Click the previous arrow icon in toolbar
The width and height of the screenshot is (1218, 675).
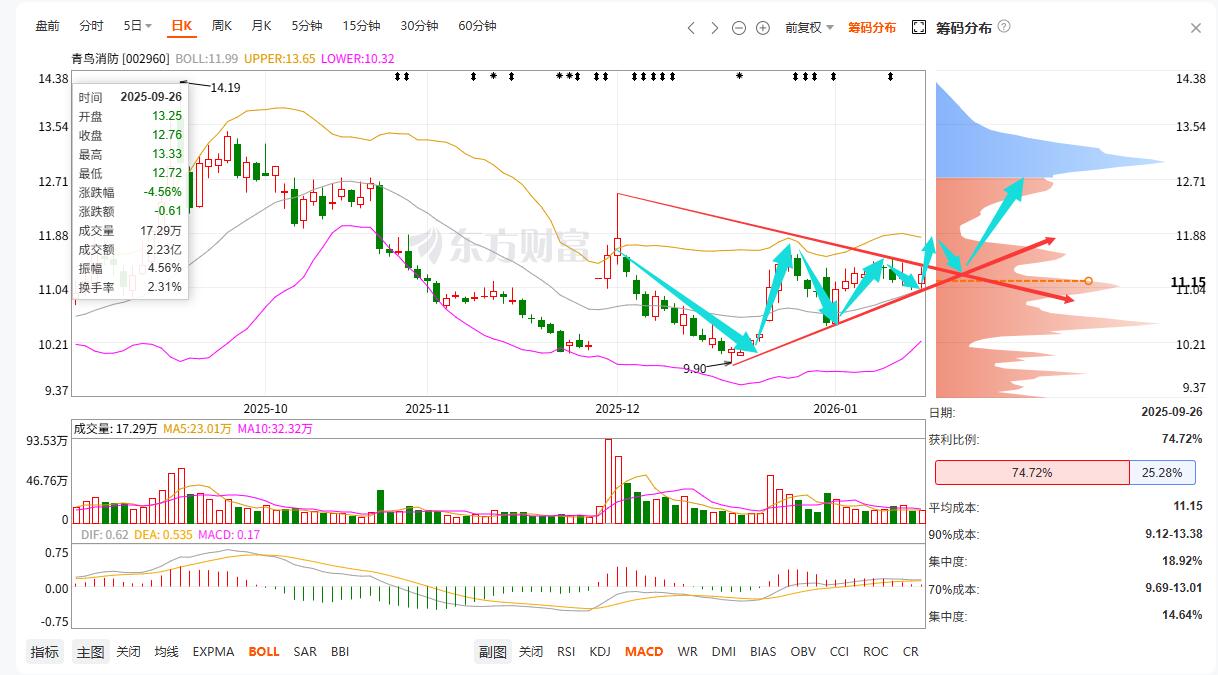[691, 28]
